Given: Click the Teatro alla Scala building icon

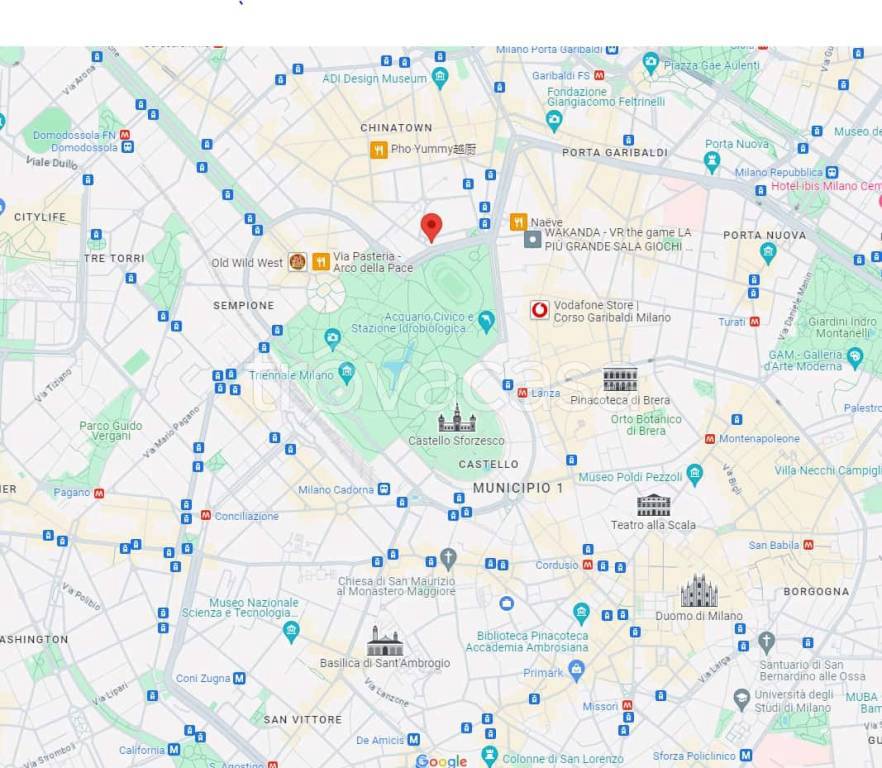Looking at the screenshot, I should [653, 505].
